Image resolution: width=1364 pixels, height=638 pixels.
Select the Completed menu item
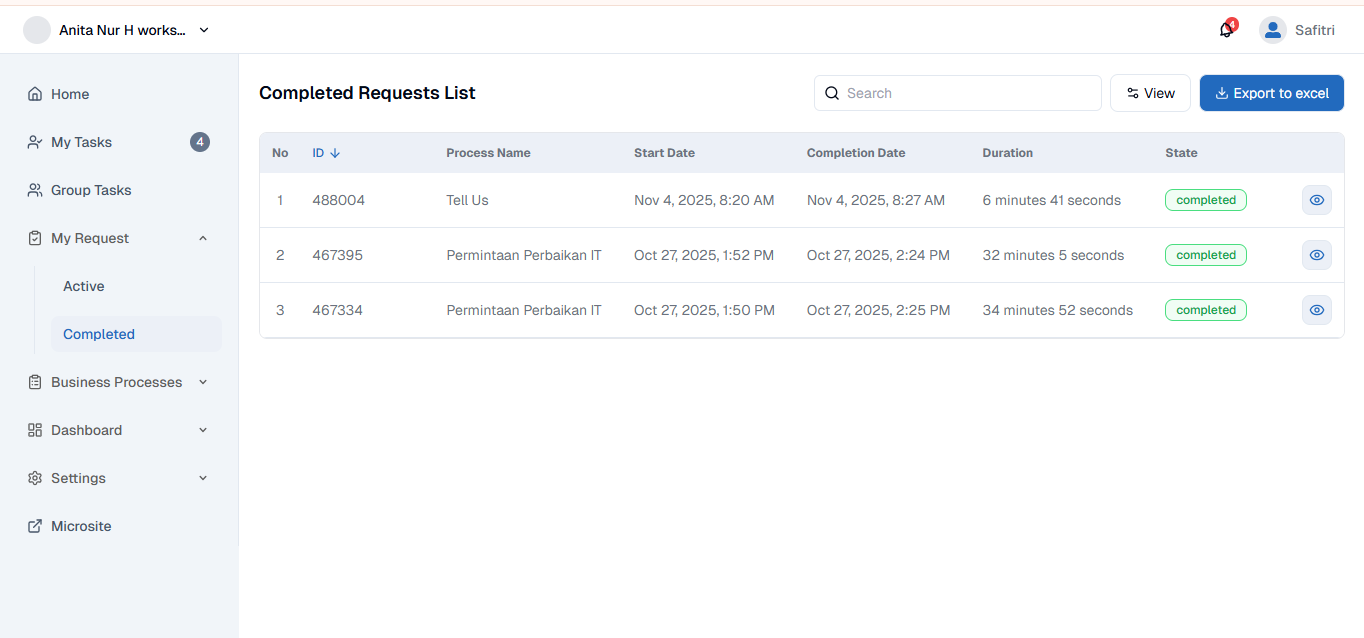[x=99, y=333]
